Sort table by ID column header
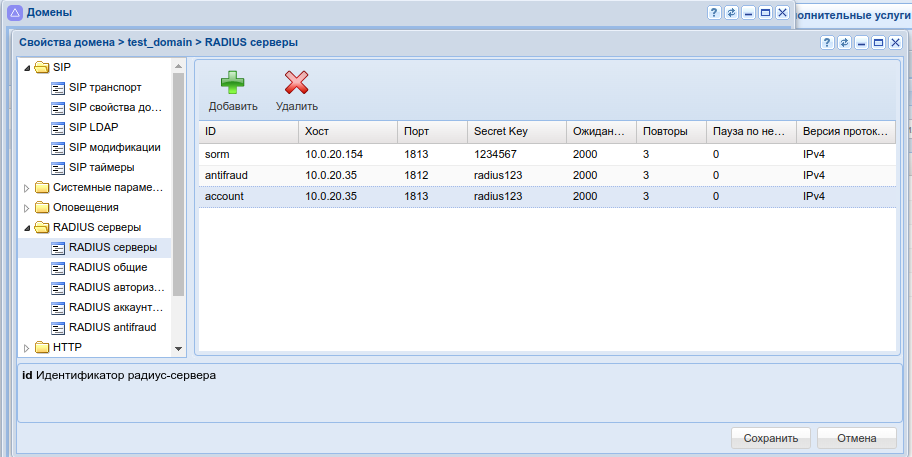Screen dimensions: 912x457 point(248,131)
